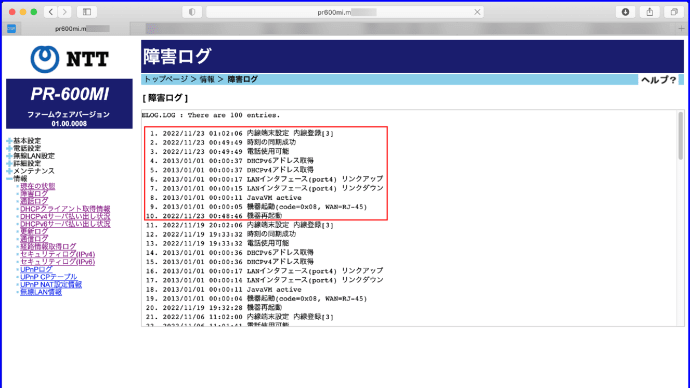The height and width of the screenshot is (388, 690).
Task: Show the Safari sidebar
Action: [87, 12]
